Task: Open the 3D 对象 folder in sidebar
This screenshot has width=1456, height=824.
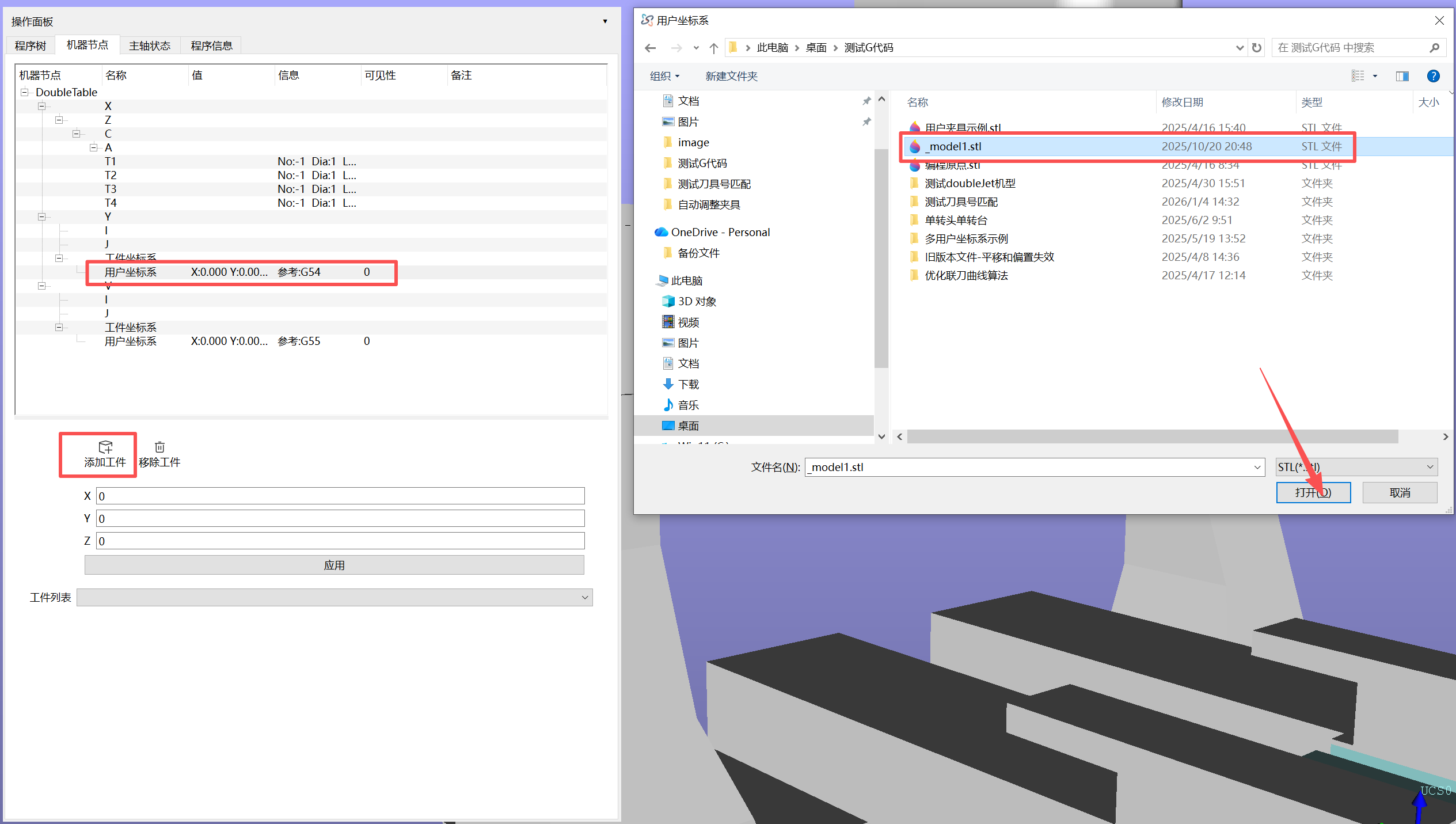Action: click(x=697, y=301)
